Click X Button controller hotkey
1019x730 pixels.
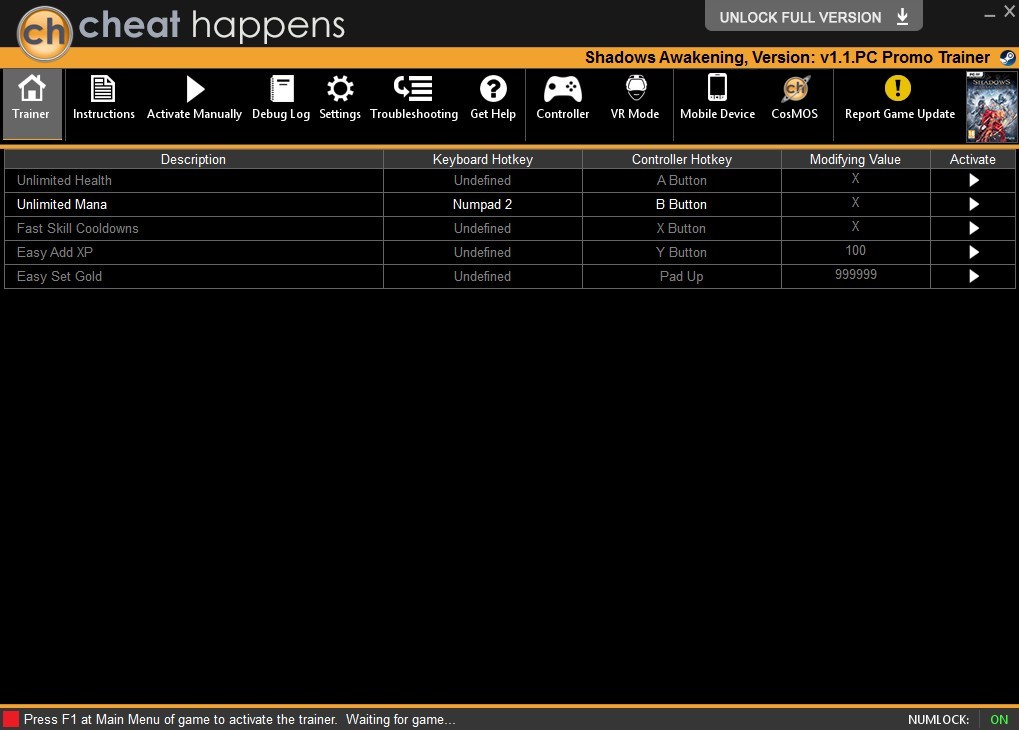(x=681, y=229)
